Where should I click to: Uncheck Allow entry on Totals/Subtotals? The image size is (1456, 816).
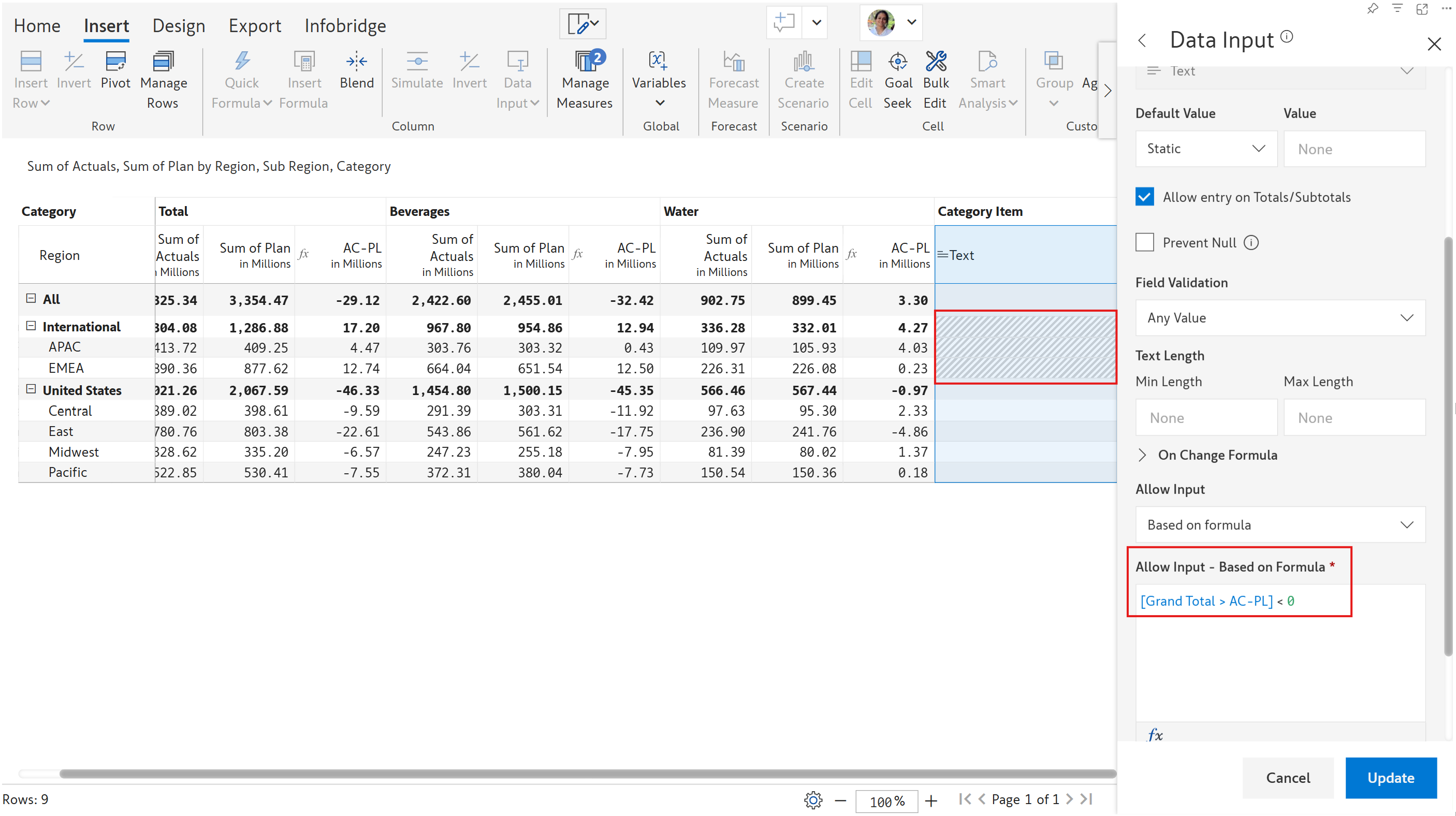point(1144,197)
